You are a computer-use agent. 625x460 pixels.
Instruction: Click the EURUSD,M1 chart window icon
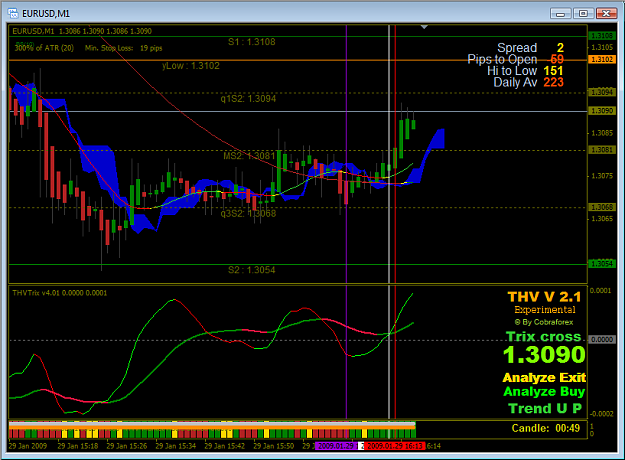point(13,13)
